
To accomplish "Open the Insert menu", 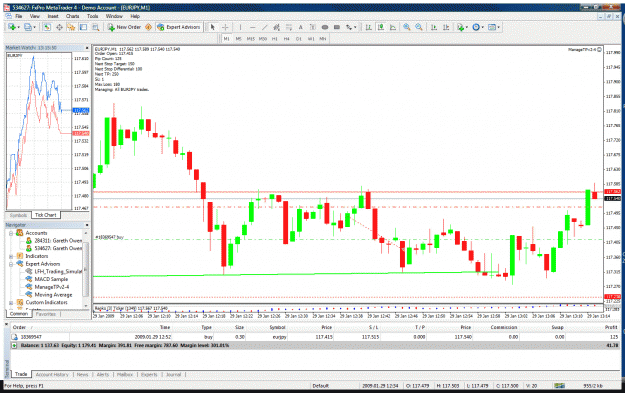I will [53, 16].
